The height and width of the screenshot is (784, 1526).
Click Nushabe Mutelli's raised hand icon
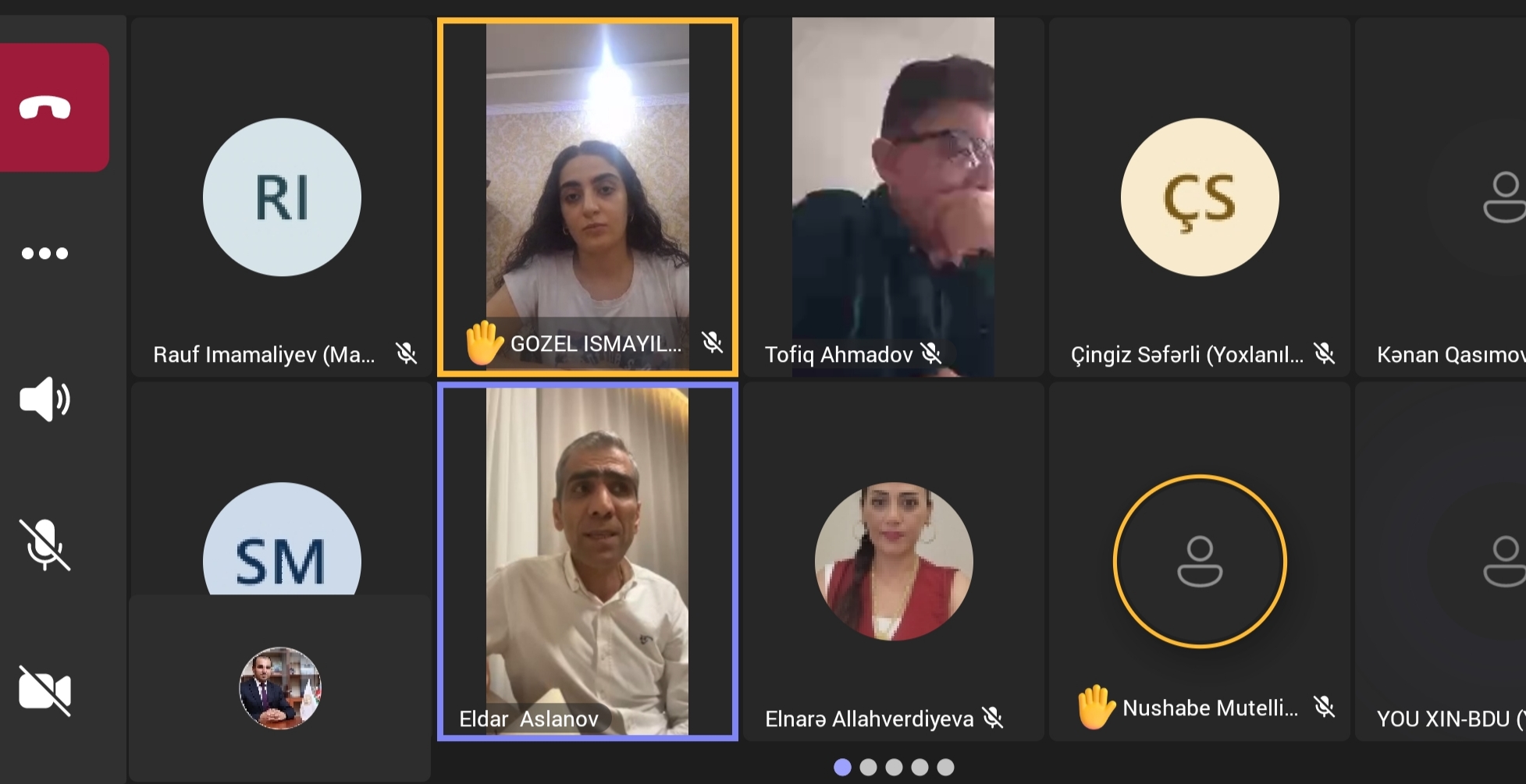tap(1095, 707)
